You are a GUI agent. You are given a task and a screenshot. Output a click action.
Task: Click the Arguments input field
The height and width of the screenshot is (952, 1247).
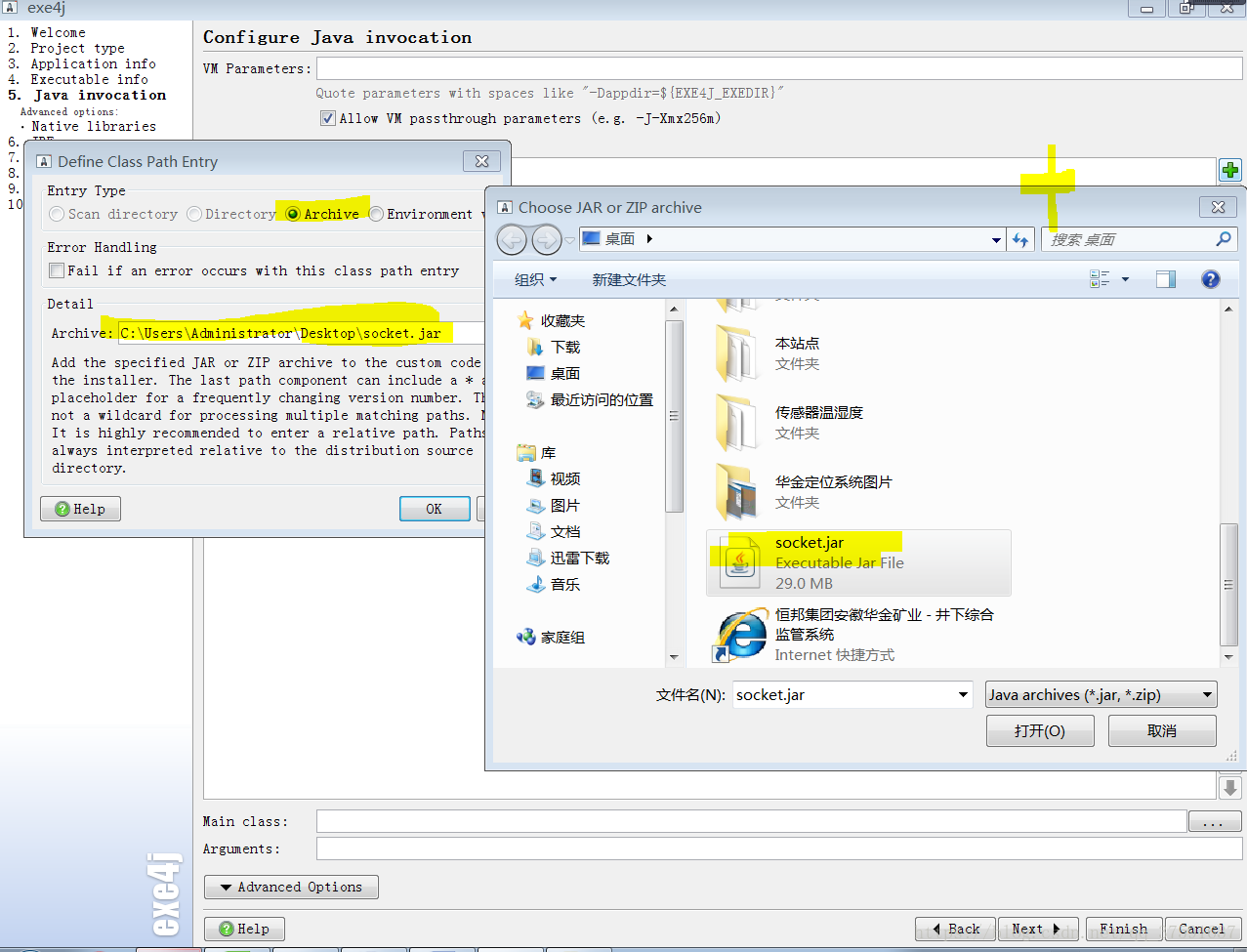[778, 849]
